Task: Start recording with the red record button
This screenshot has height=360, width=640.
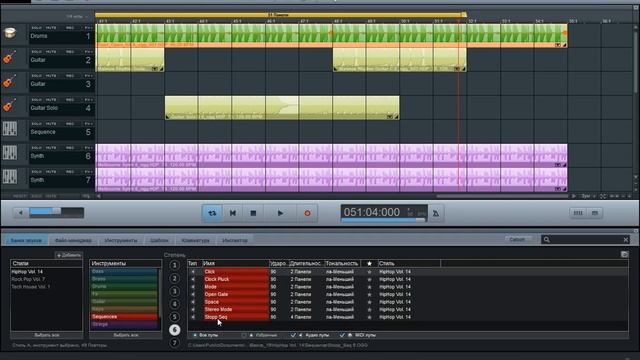Action: coord(307,213)
